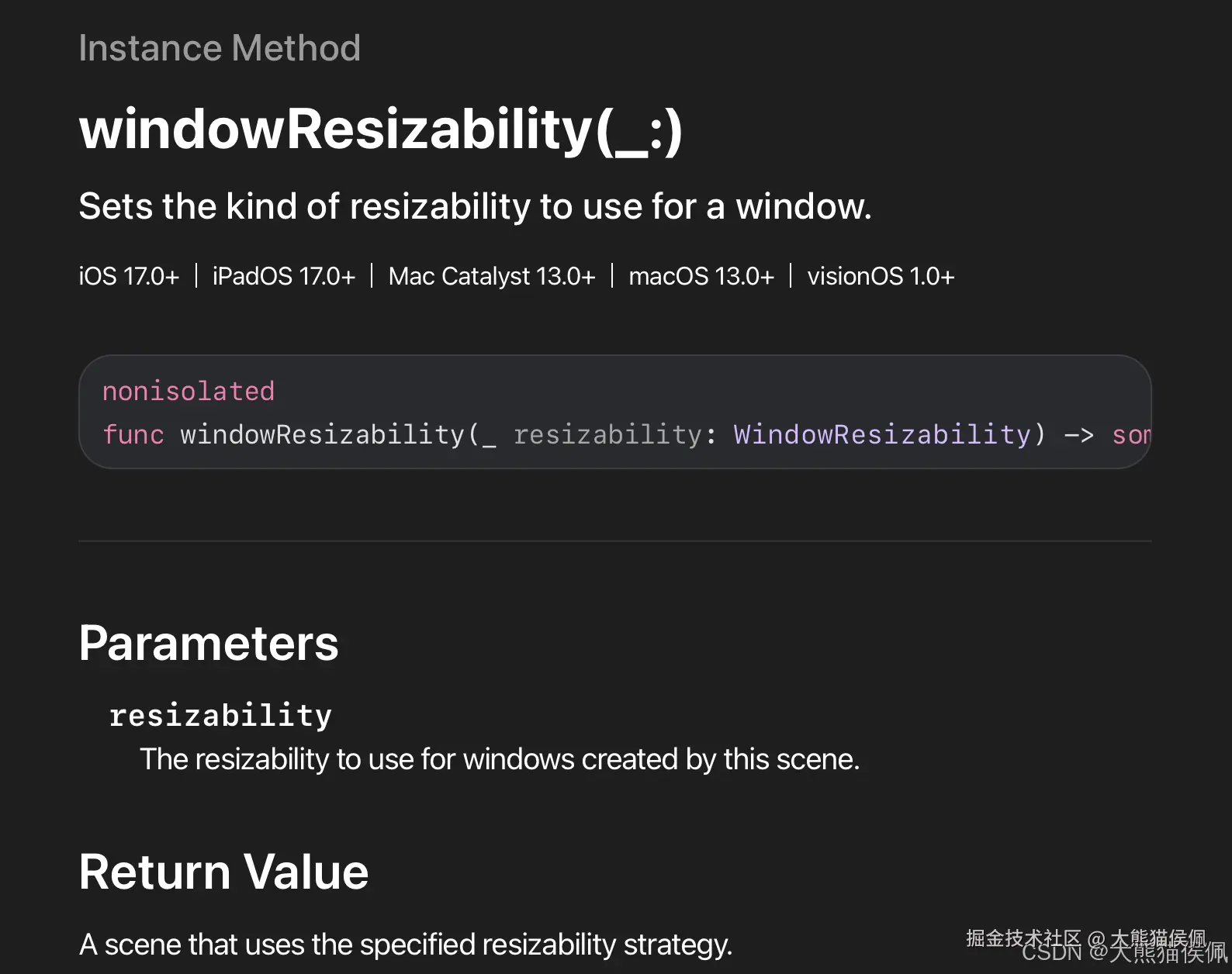Click the 'Sets the kind of resizability' summary
The image size is (1232, 974).
(475, 206)
